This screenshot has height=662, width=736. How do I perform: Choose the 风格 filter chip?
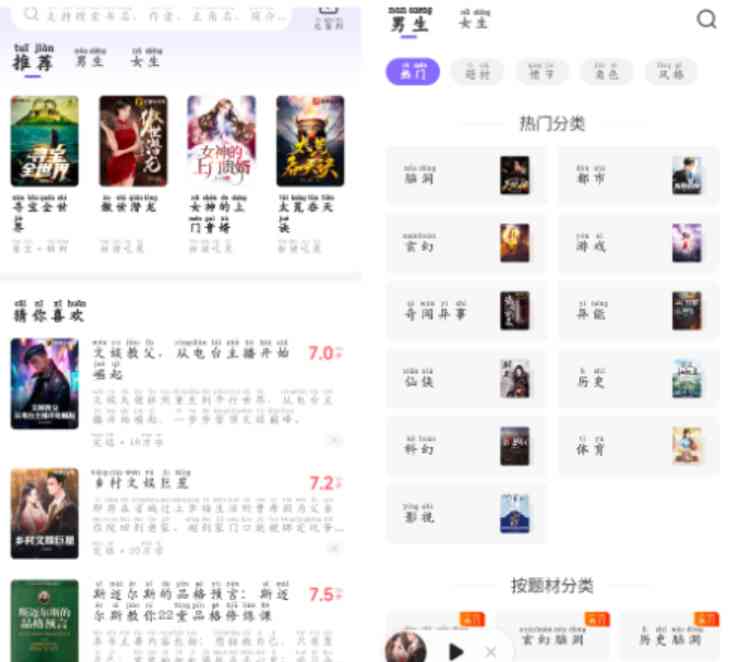(671, 71)
